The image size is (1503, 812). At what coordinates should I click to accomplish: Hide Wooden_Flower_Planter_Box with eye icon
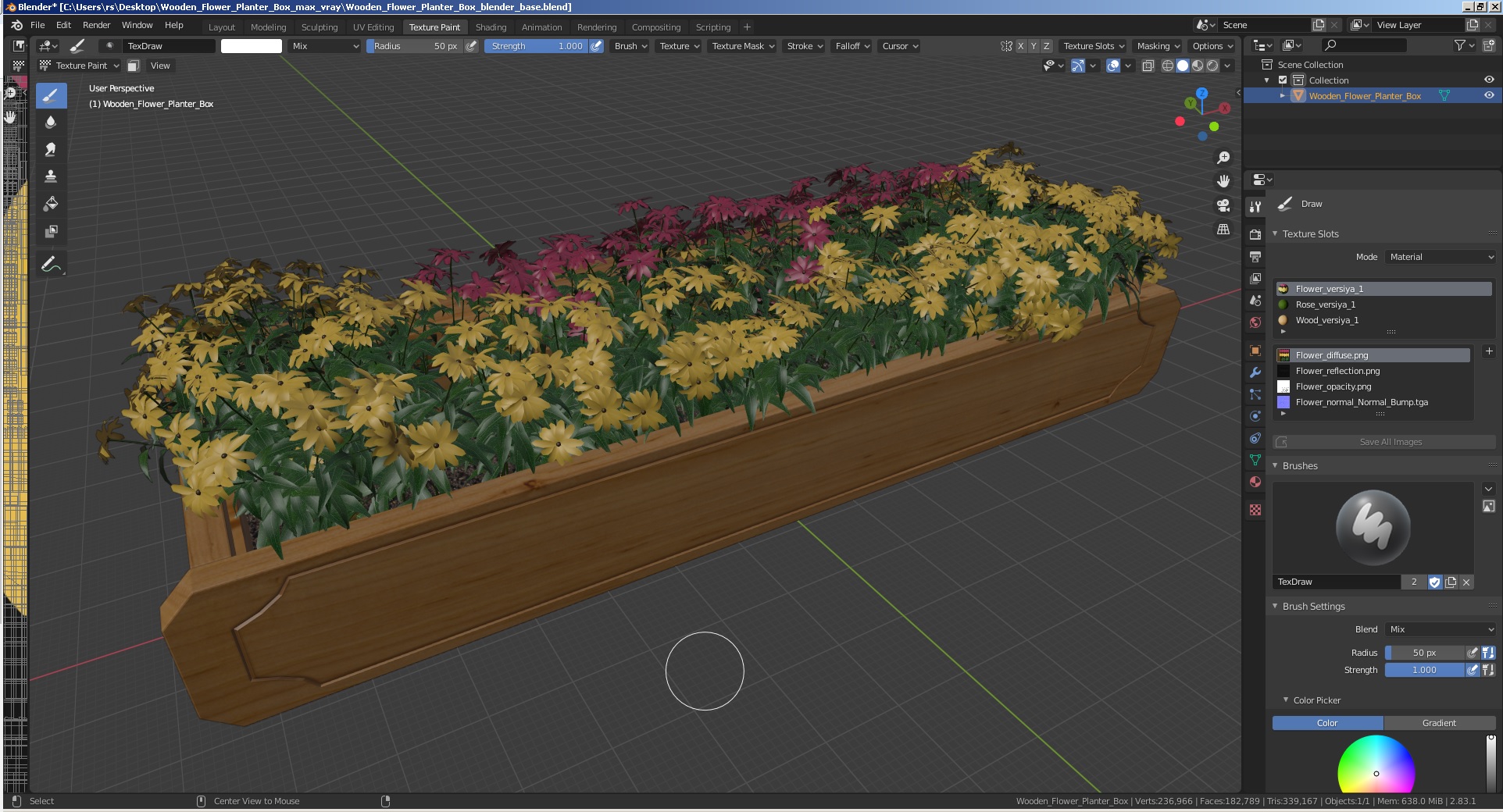[x=1489, y=95]
